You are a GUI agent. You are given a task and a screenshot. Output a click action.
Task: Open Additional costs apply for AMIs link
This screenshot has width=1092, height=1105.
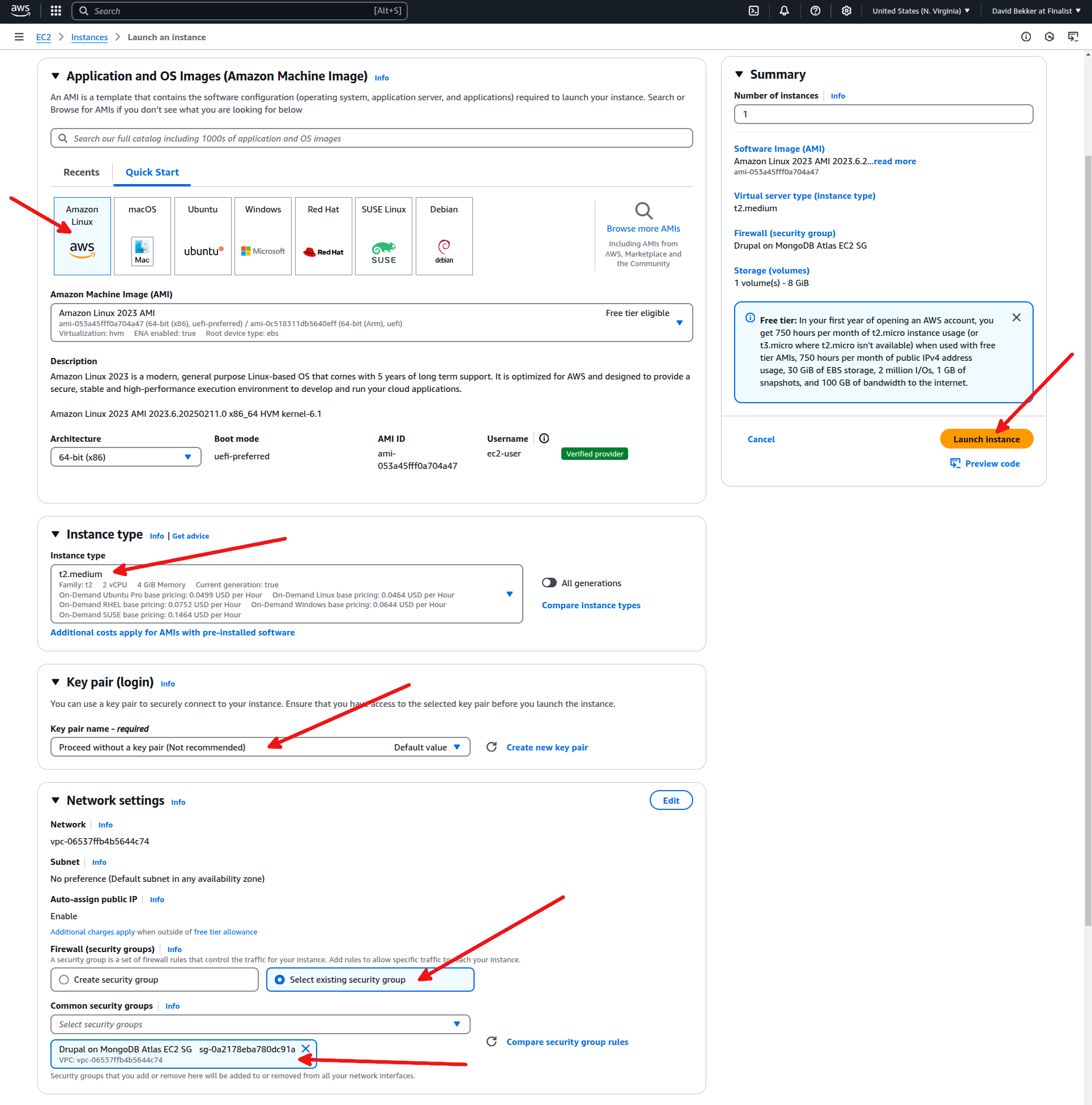173,633
